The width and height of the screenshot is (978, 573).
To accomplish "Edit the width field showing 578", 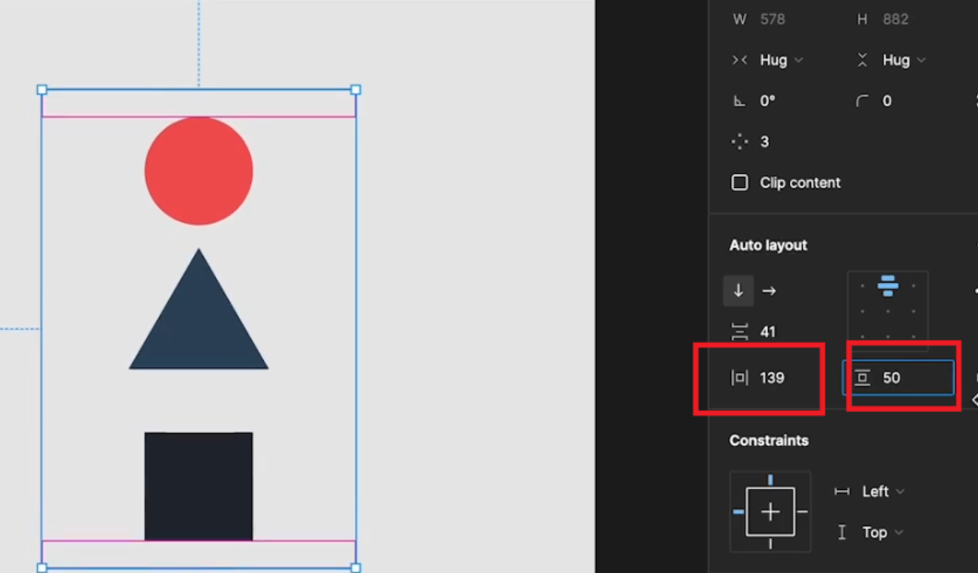I will (x=772, y=19).
